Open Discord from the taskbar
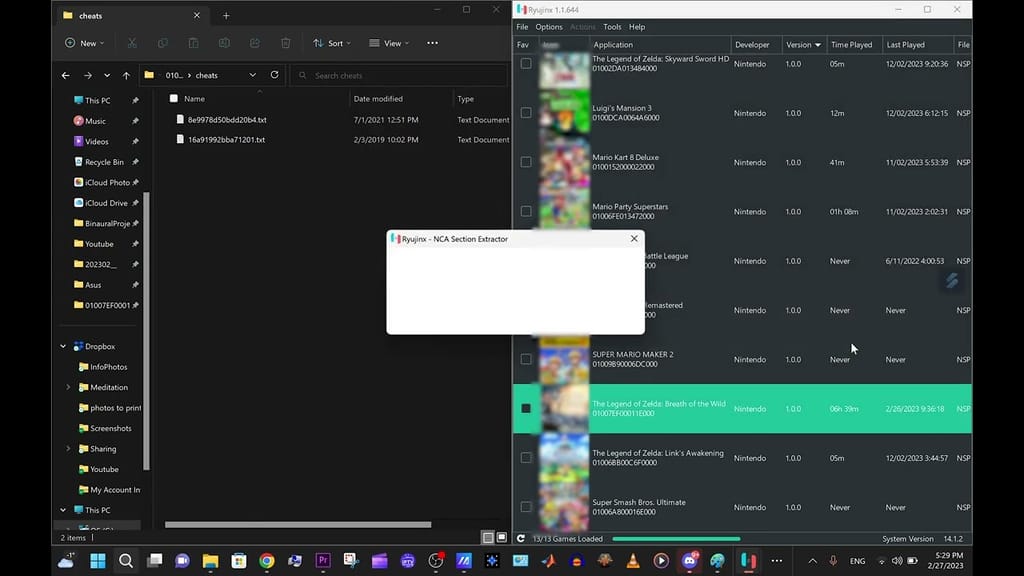Screen dimensions: 1024x576 (690, 561)
